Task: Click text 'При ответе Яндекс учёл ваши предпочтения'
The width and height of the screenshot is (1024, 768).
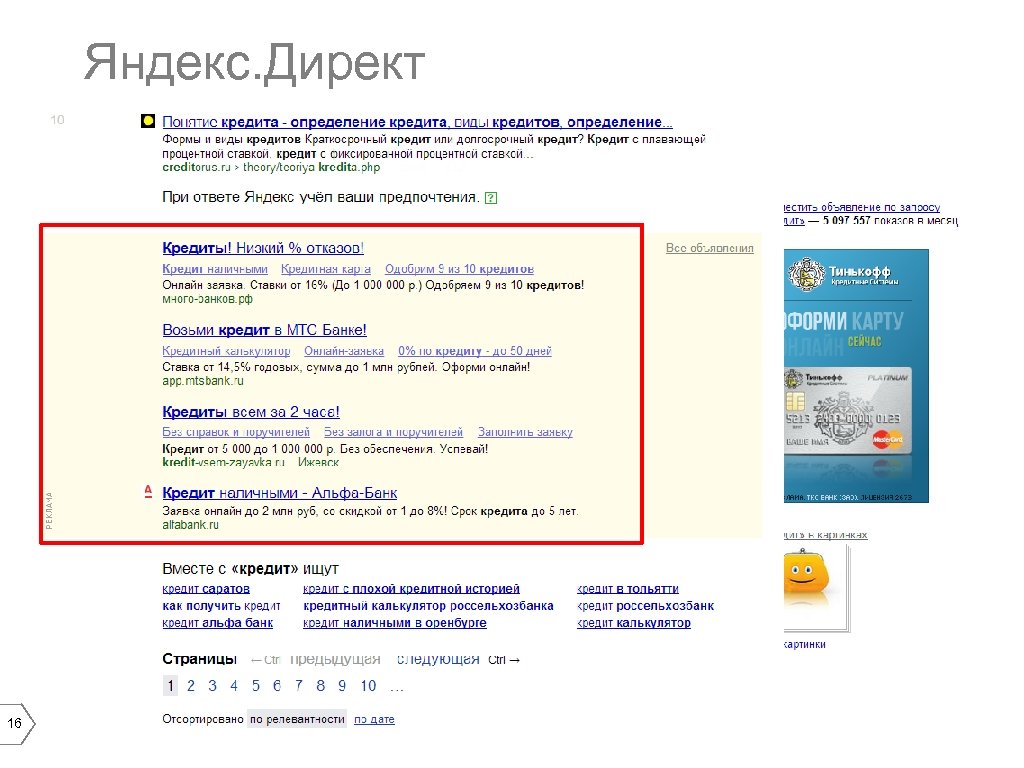Action: point(321,197)
